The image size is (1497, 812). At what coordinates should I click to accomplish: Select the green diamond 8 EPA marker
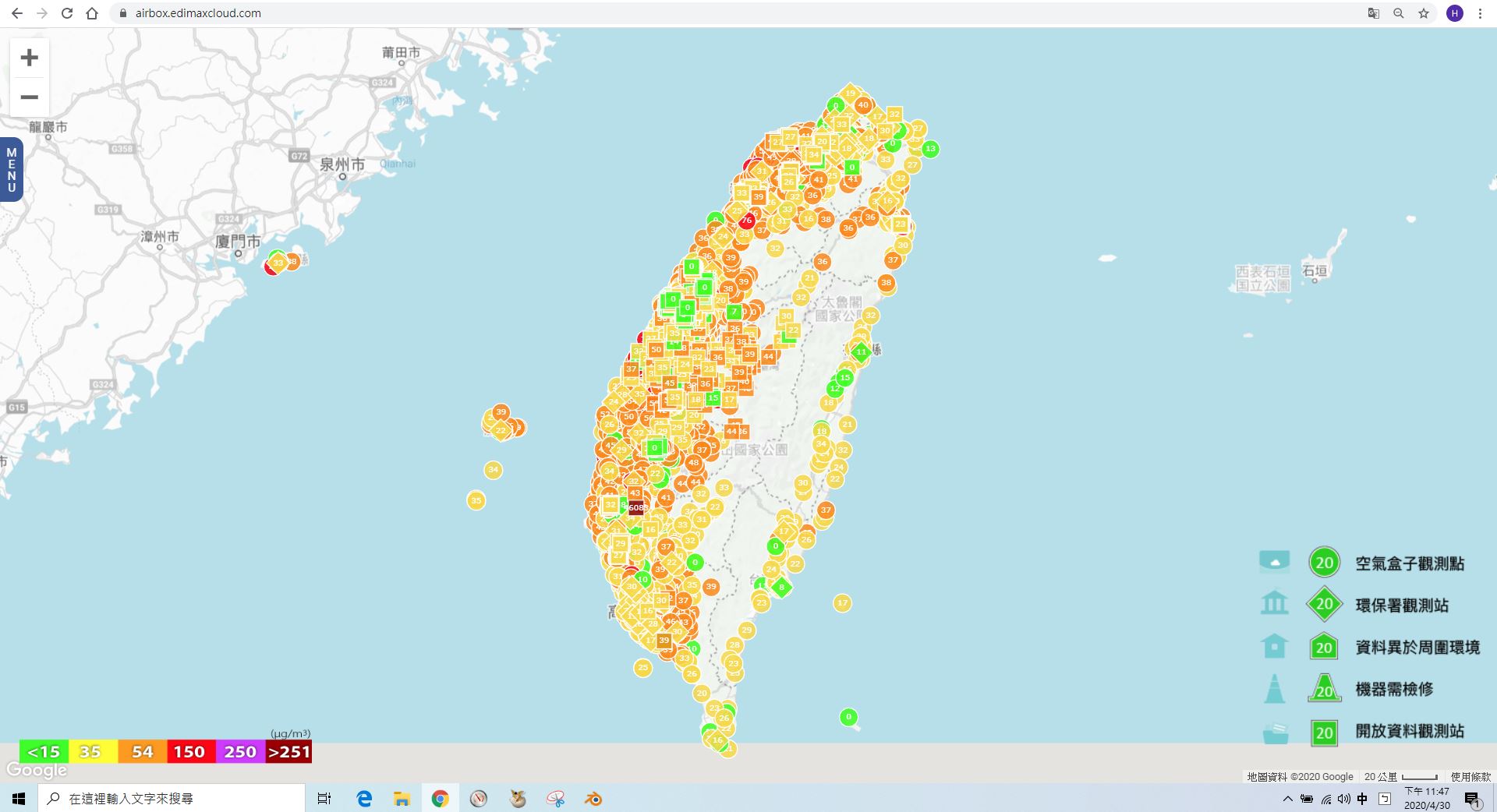[781, 588]
